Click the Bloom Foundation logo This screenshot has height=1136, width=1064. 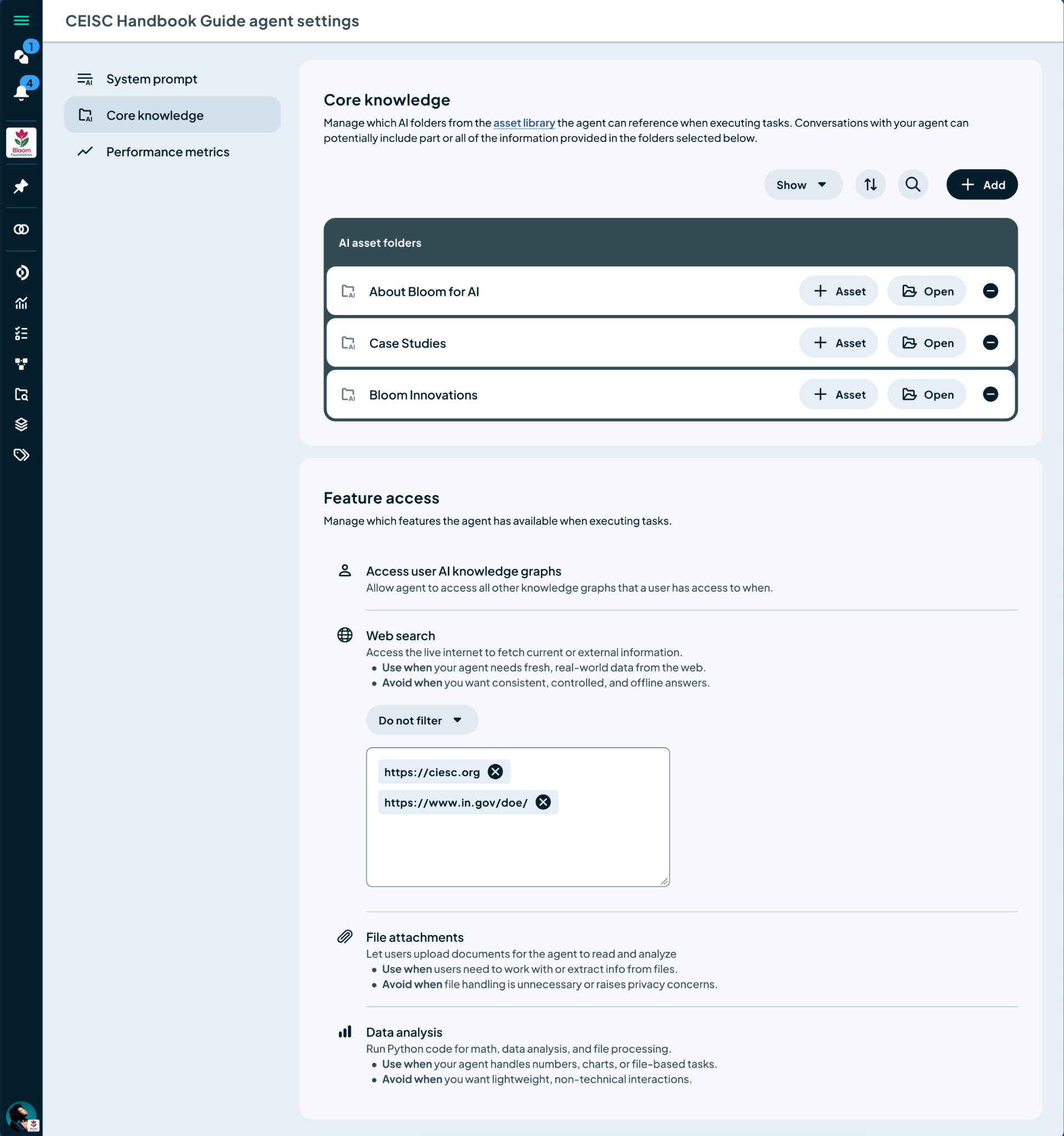point(21,143)
